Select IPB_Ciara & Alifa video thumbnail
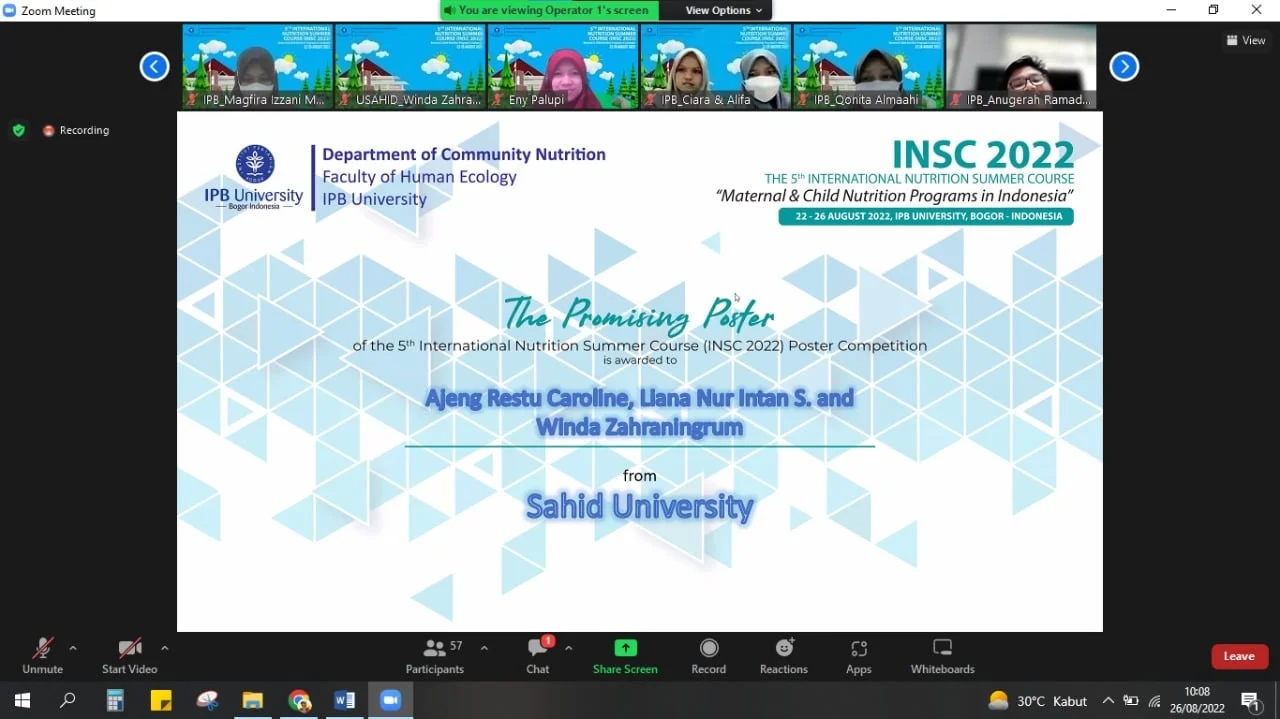The width and height of the screenshot is (1280, 719). coord(716,67)
